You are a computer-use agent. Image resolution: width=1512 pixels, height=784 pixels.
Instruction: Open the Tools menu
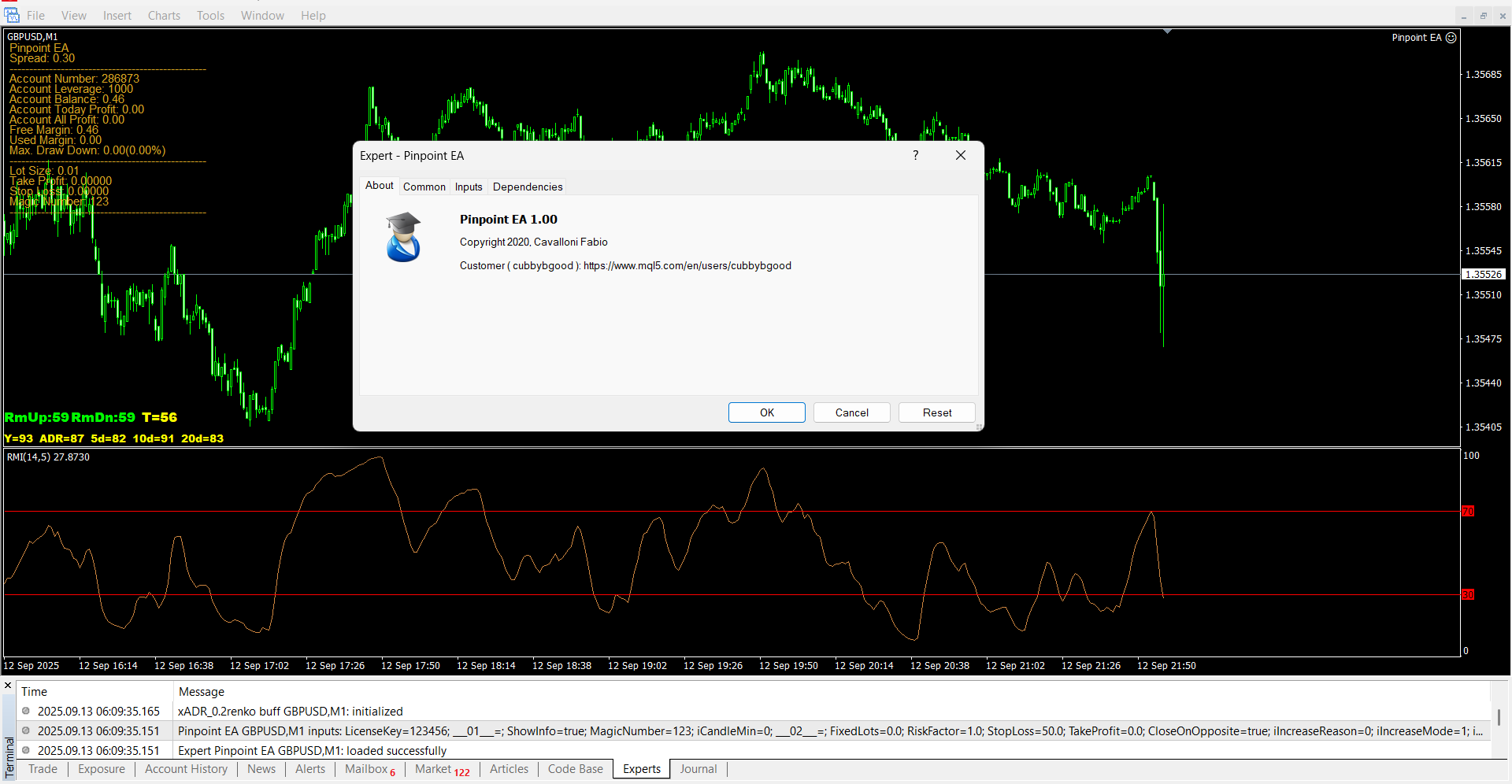click(x=210, y=16)
